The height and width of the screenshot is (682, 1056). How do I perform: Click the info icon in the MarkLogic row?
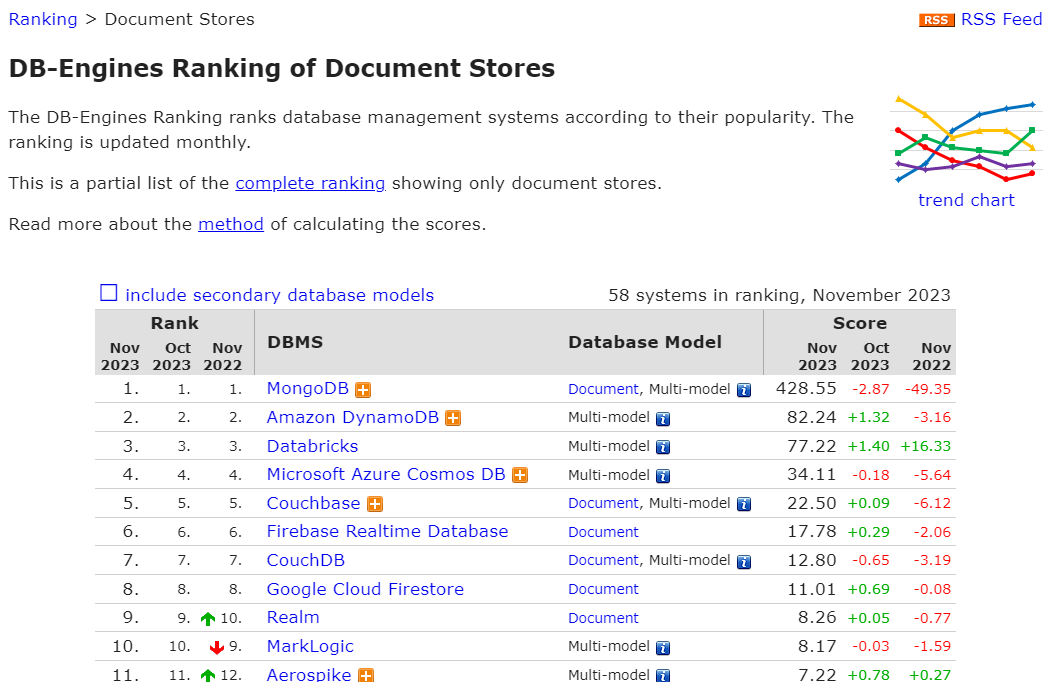[663, 648]
